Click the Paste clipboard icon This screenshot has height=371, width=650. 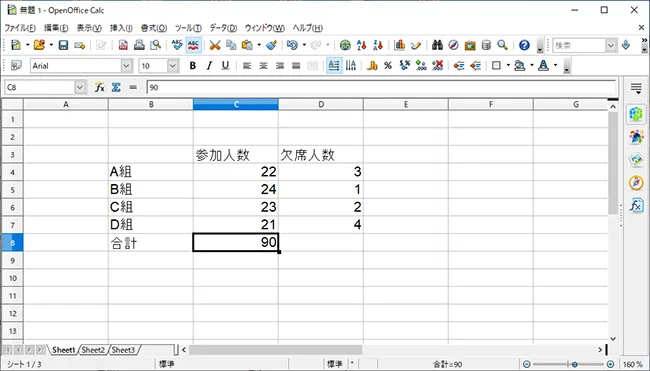click(247, 45)
